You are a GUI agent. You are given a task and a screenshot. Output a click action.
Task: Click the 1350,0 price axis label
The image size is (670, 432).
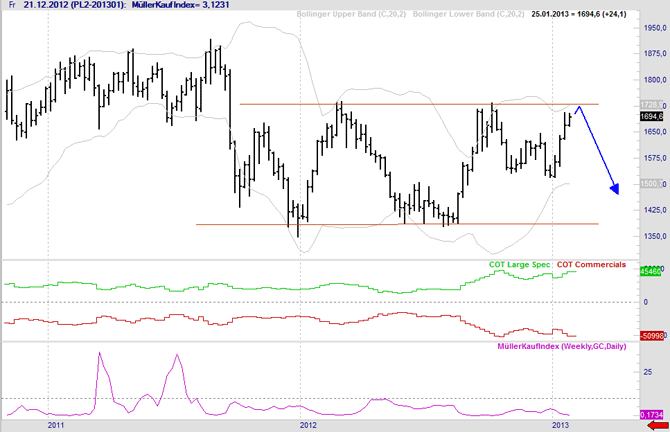[655, 236]
